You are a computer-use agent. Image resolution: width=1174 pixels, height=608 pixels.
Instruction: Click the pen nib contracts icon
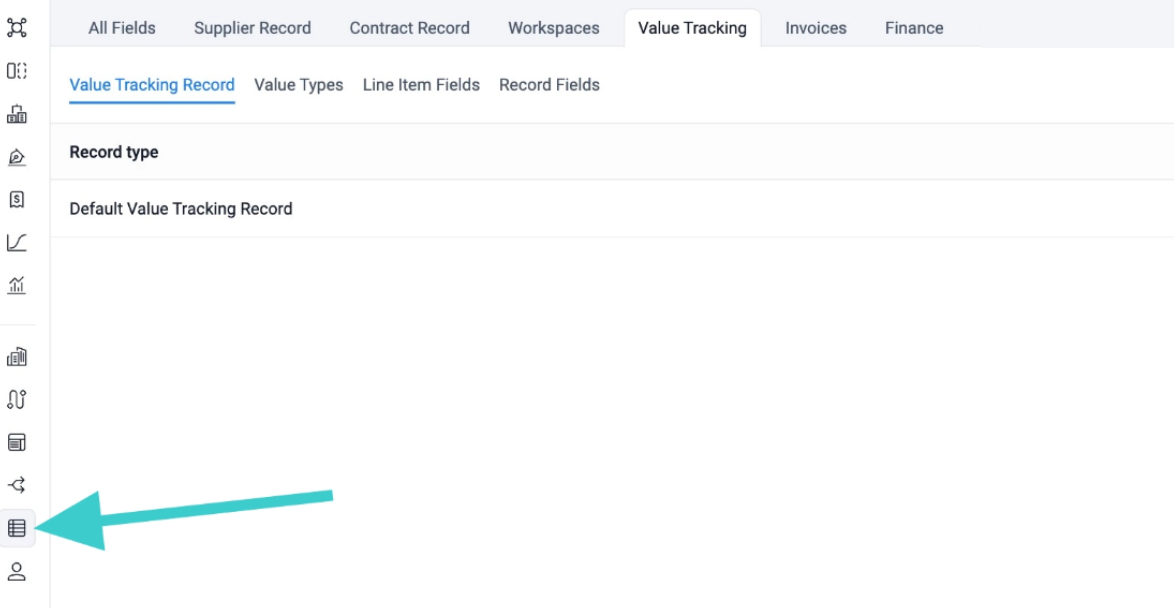(x=17, y=157)
